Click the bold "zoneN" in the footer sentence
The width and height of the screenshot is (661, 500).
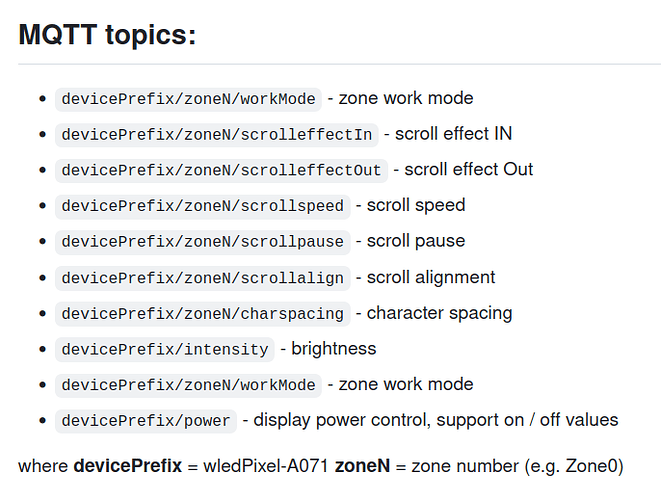pyautogui.click(x=360, y=466)
